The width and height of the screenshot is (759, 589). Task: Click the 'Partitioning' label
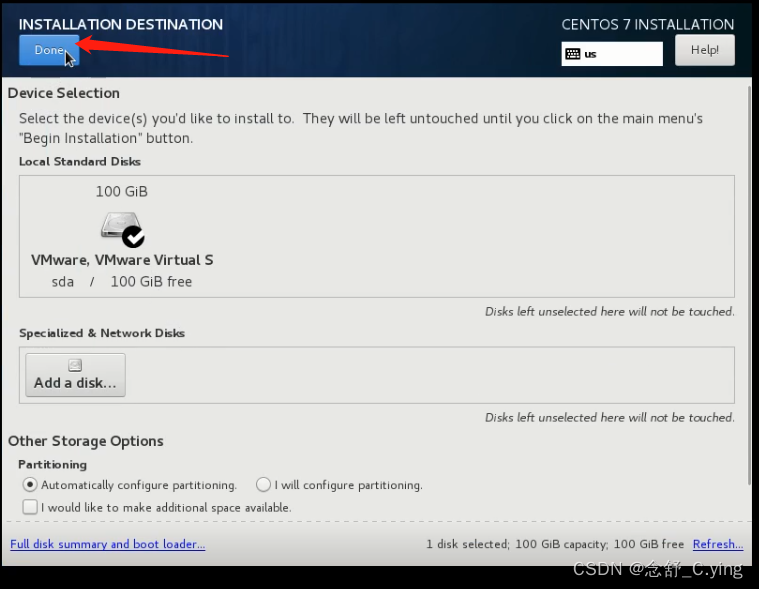pos(52,465)
